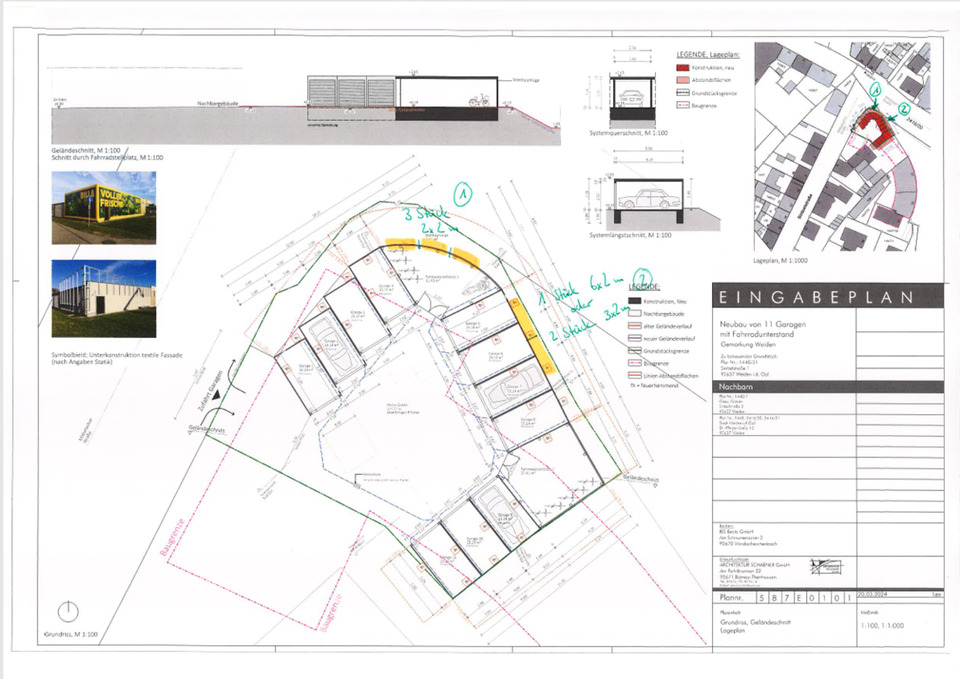
Task: Click the 'Neubau von 11 Garagen' project title
Action: pyautogui.click(x=765, y=325)
